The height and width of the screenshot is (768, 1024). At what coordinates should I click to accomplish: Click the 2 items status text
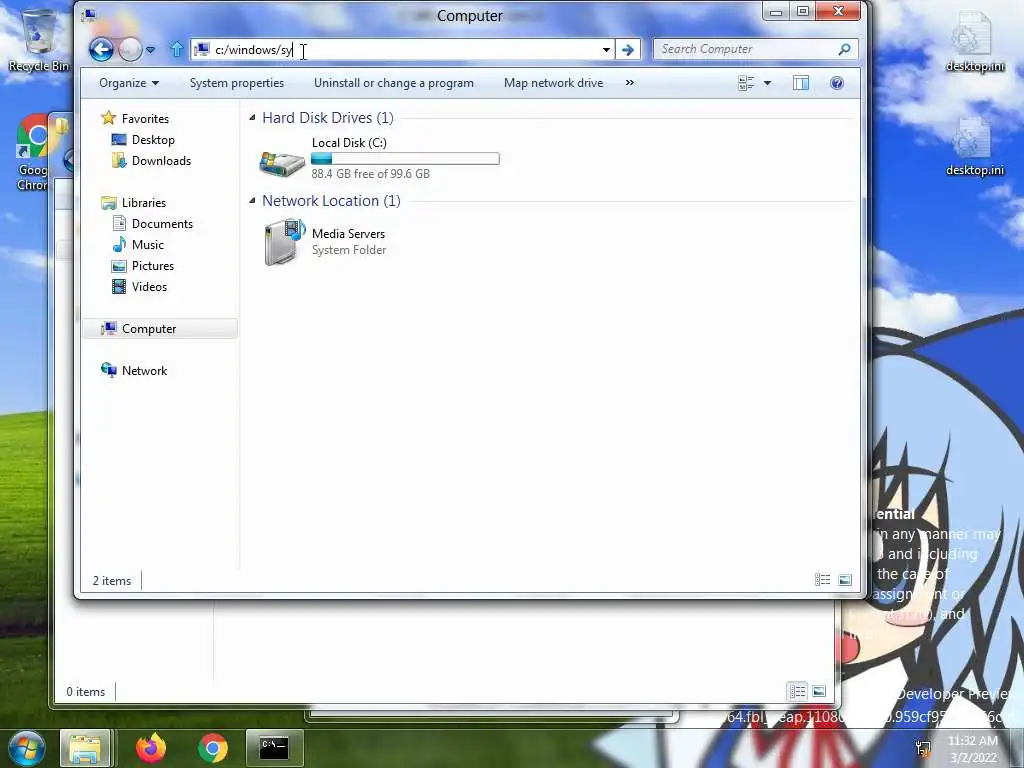[112, 581]
